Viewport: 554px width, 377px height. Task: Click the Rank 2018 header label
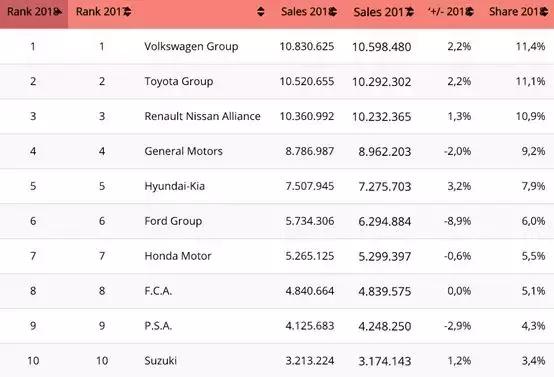(31, 12)
